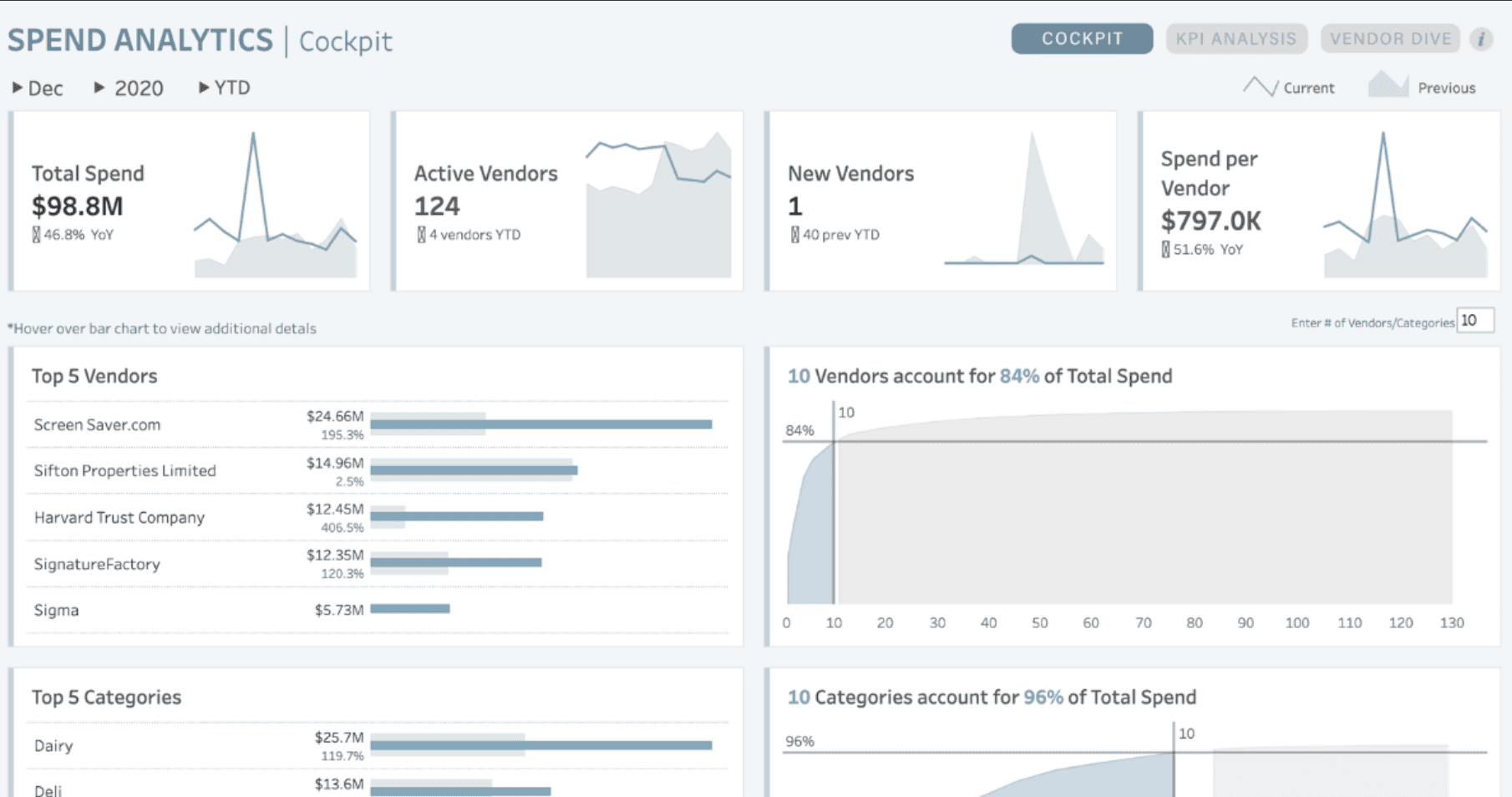This screenshot has width=1512, height=797.
Task: Open the Vendor Dive tab
Action: [x=1389, y=38]
